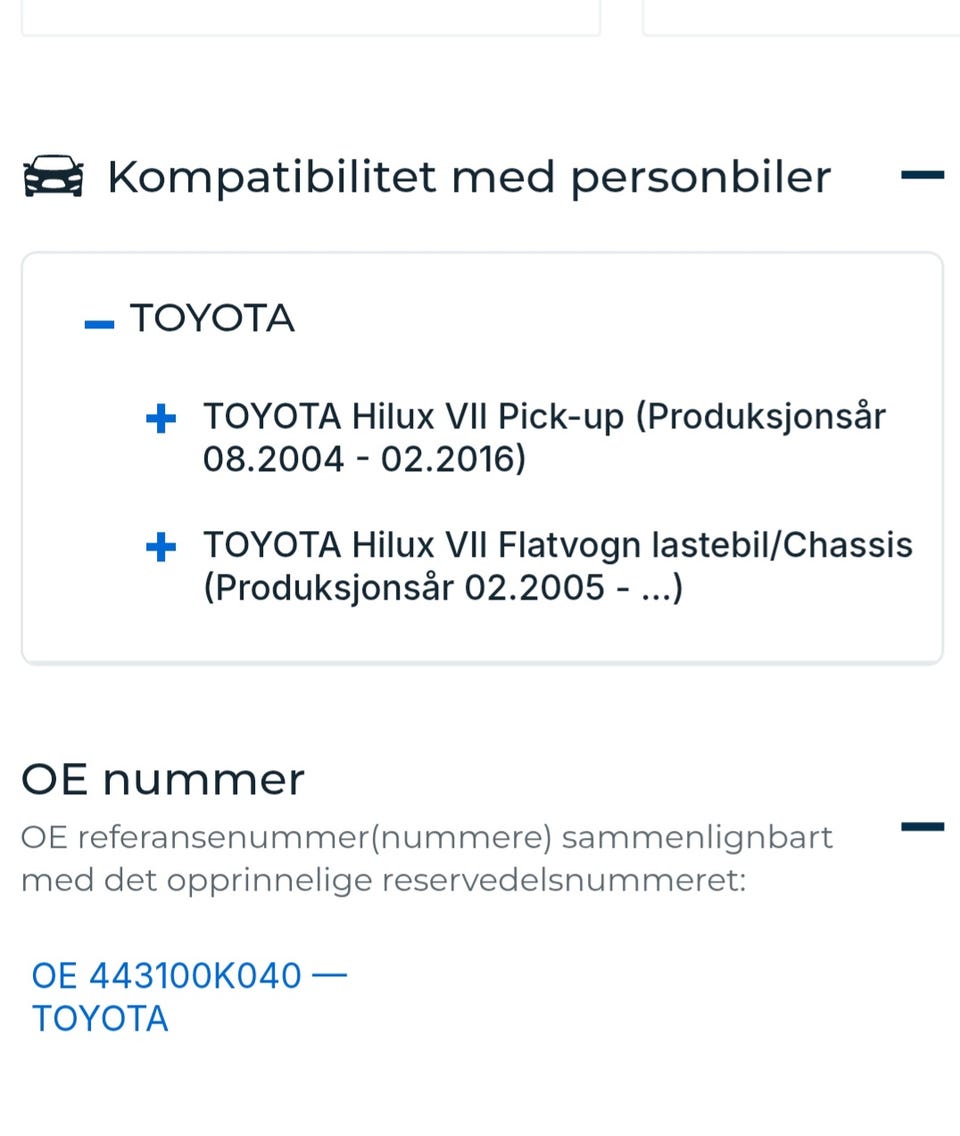Click the partially visible card at top left

(x=310, y=18)
